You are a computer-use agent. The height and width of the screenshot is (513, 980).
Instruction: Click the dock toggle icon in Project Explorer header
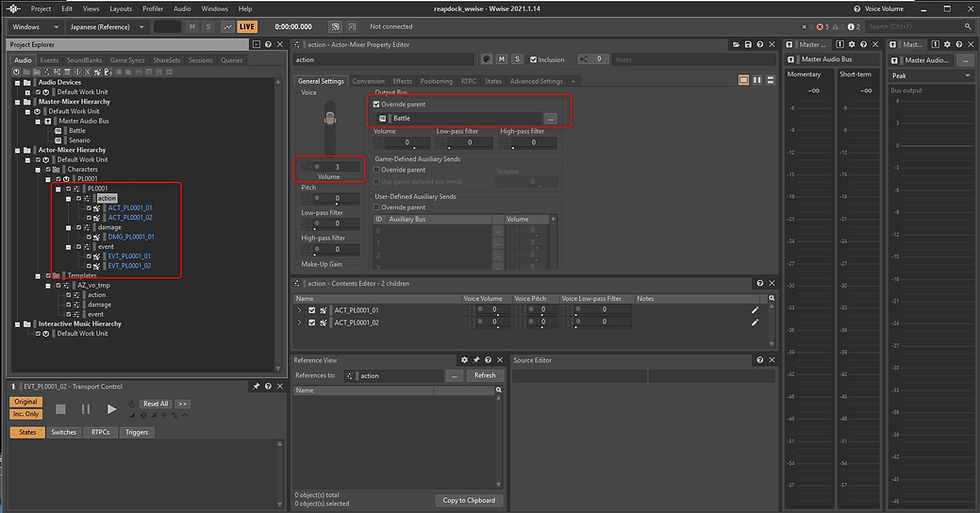tap(256, 45)
